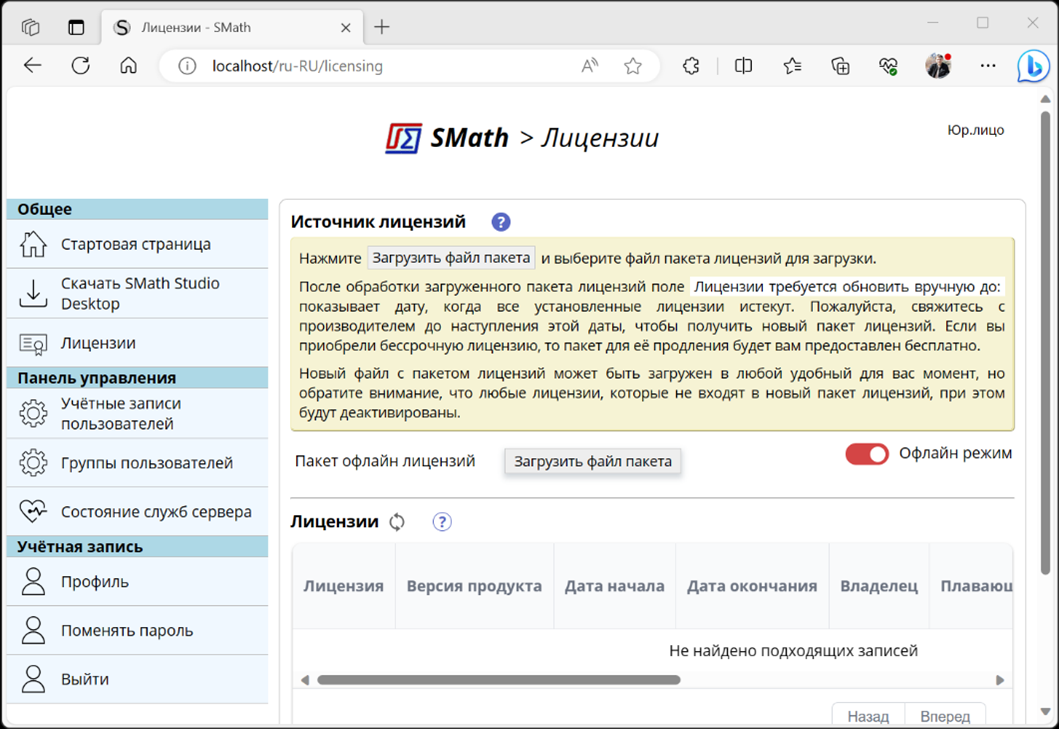This screenshot has width=1059, height=729.
Task: Click page scrollbar down arrow
Action: pos(1045,711)
